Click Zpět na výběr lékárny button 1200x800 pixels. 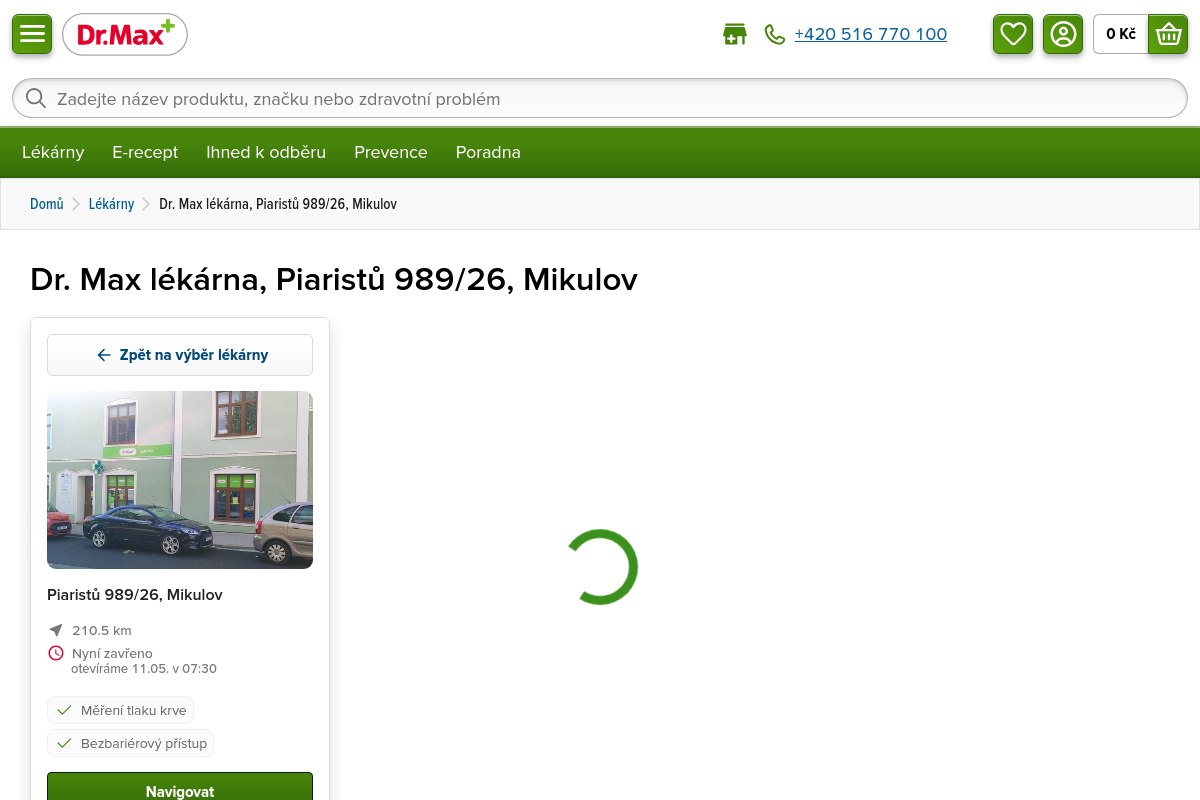tap(180, 355)
